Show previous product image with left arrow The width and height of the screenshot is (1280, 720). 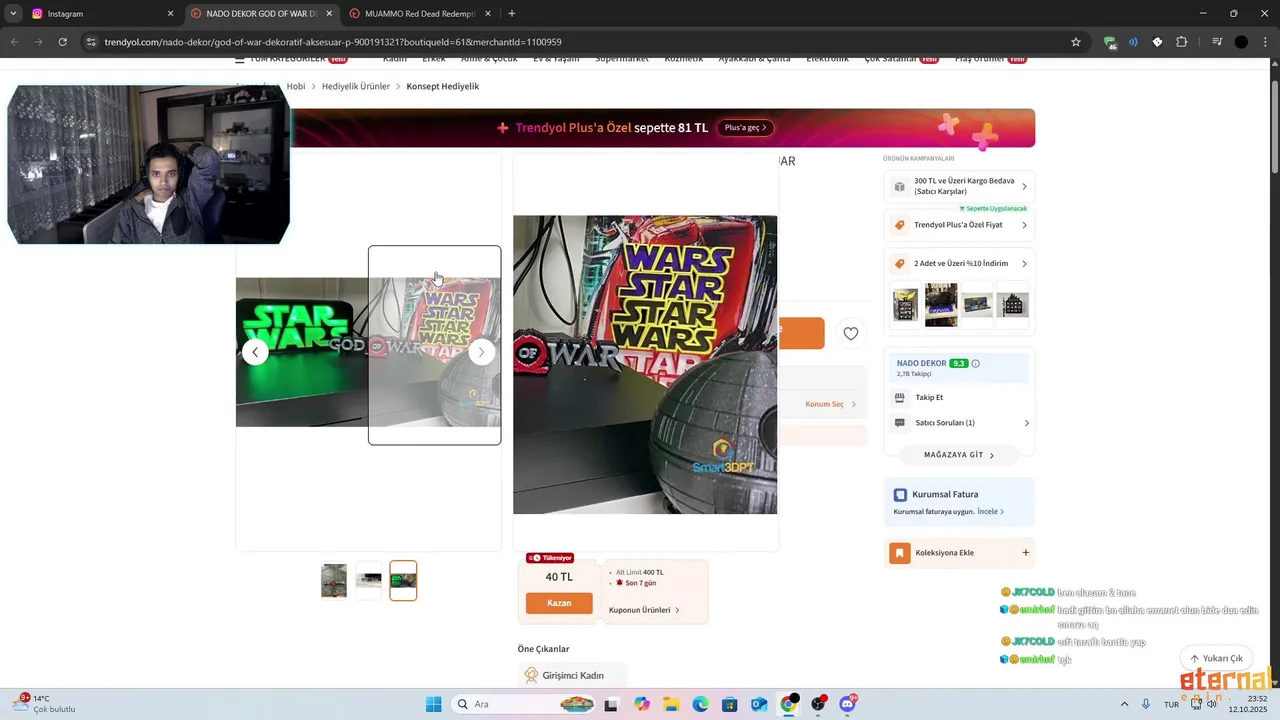(255, 352)
